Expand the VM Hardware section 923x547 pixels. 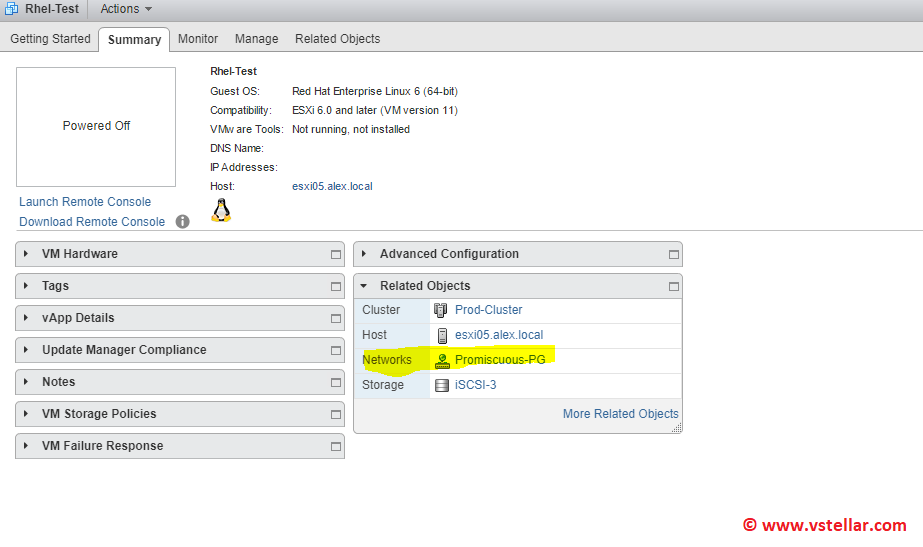pos(26,254)
